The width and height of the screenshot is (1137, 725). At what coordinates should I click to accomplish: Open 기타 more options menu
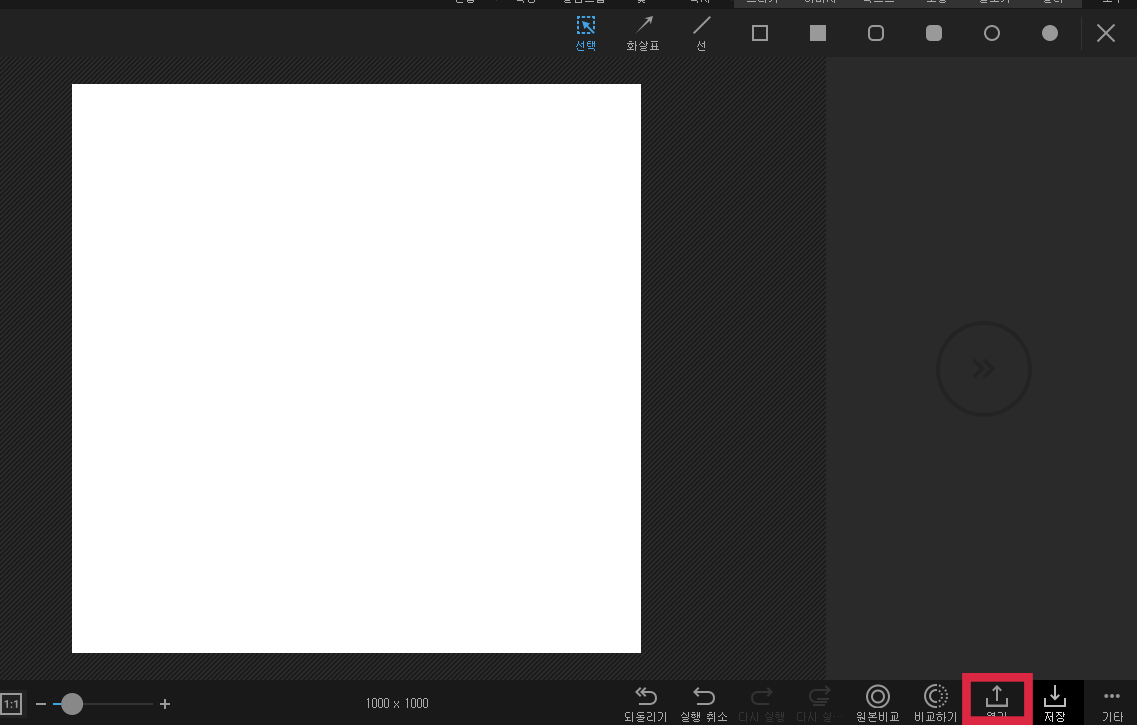[x=1112, y=704]
